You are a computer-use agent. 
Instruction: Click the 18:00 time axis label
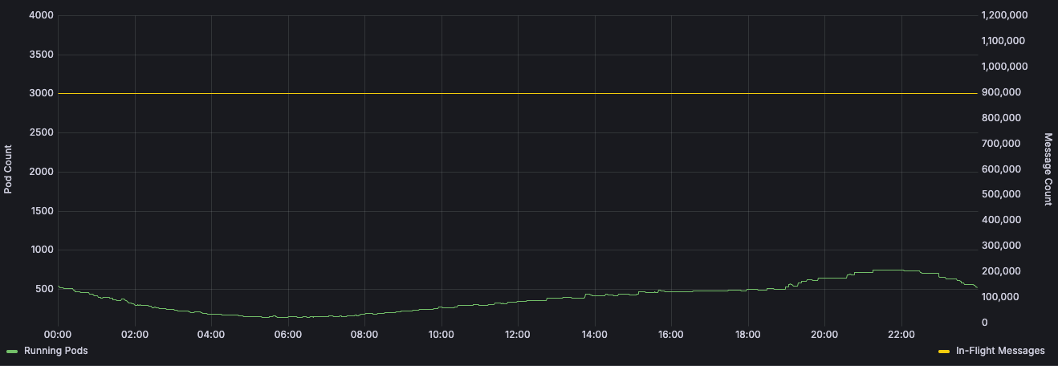pos(748,334)
